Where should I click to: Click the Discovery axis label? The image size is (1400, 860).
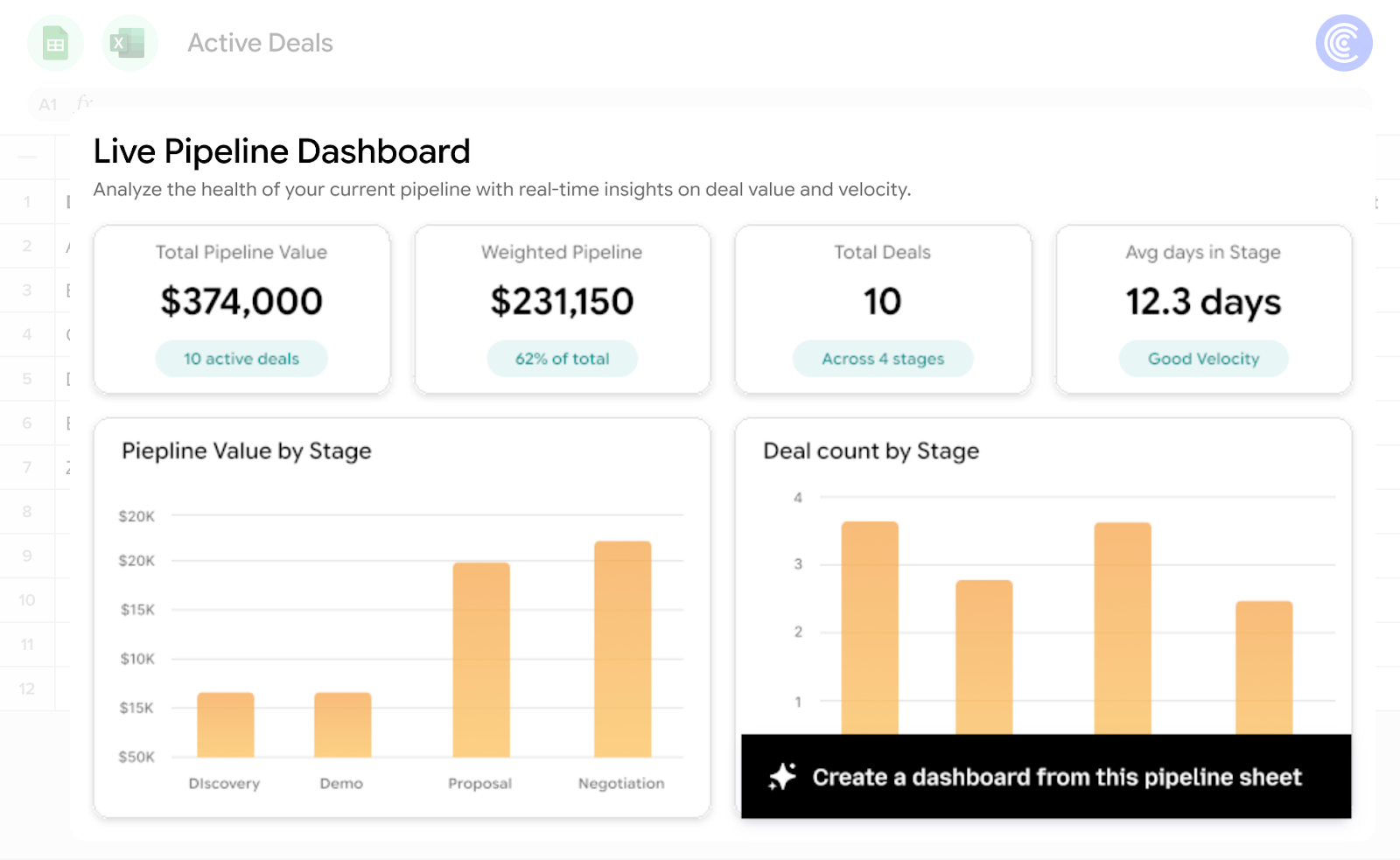pos(224,783)
